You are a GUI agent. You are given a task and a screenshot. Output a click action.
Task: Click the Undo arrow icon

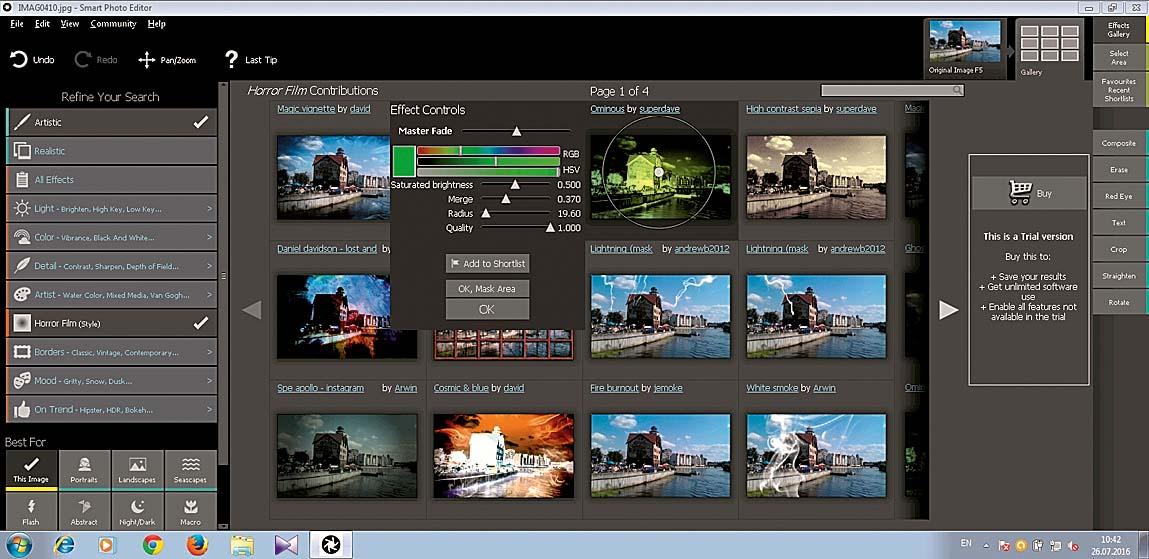point(19,60)
